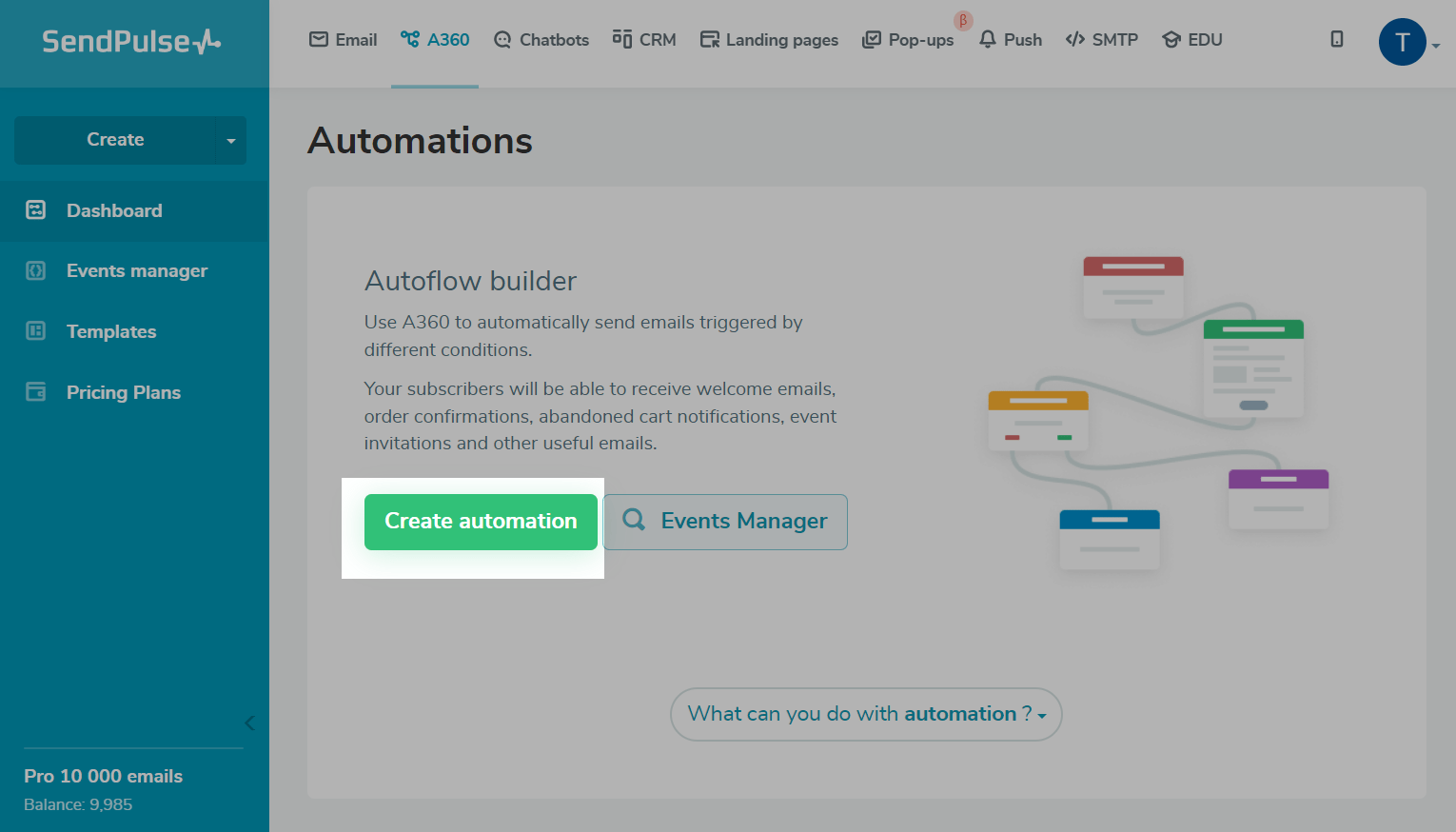Collapse the sidebar with the chevron arrow

(249, 723)
